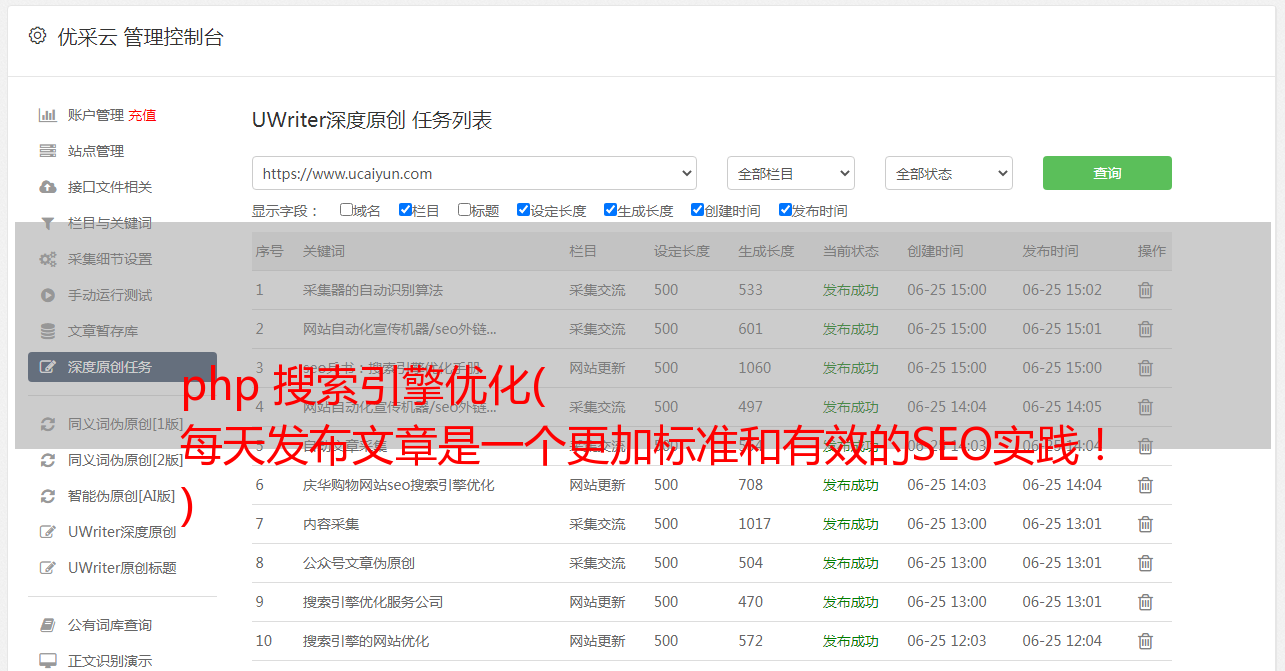Viewport: 1285px width, 671px height.
Task: Click the bar chart icon for 账户管理
Action: [47, 115]
